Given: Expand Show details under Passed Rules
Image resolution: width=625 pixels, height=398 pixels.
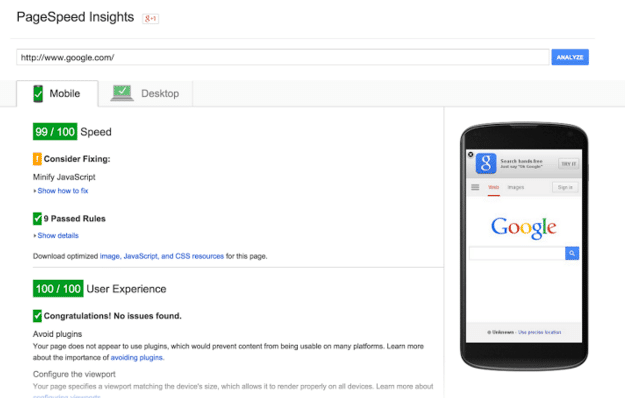Looking at the screenshot, I should pos(58,235).
